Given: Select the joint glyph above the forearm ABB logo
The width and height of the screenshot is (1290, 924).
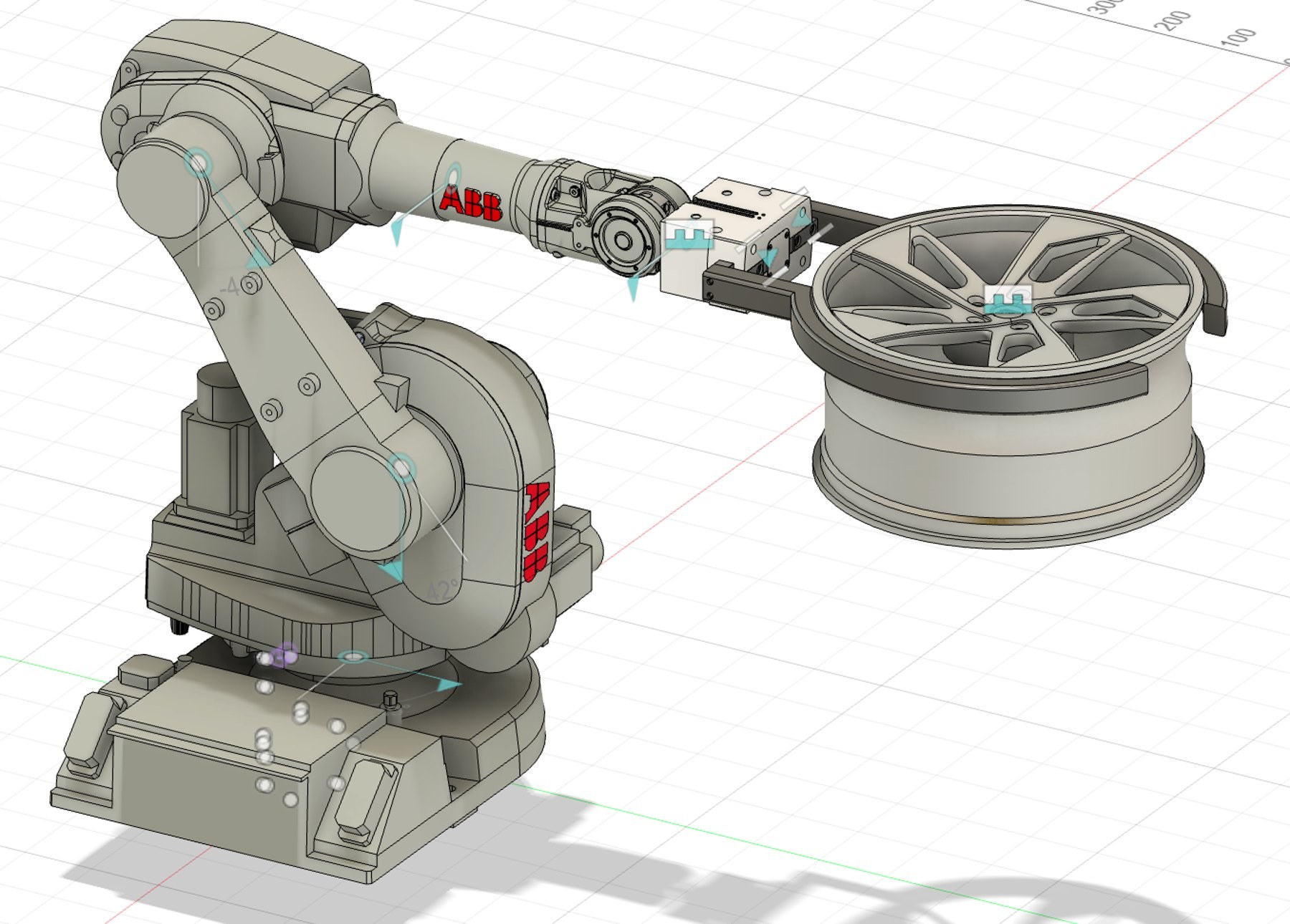Looking at the screenshot, I should 453,176.
